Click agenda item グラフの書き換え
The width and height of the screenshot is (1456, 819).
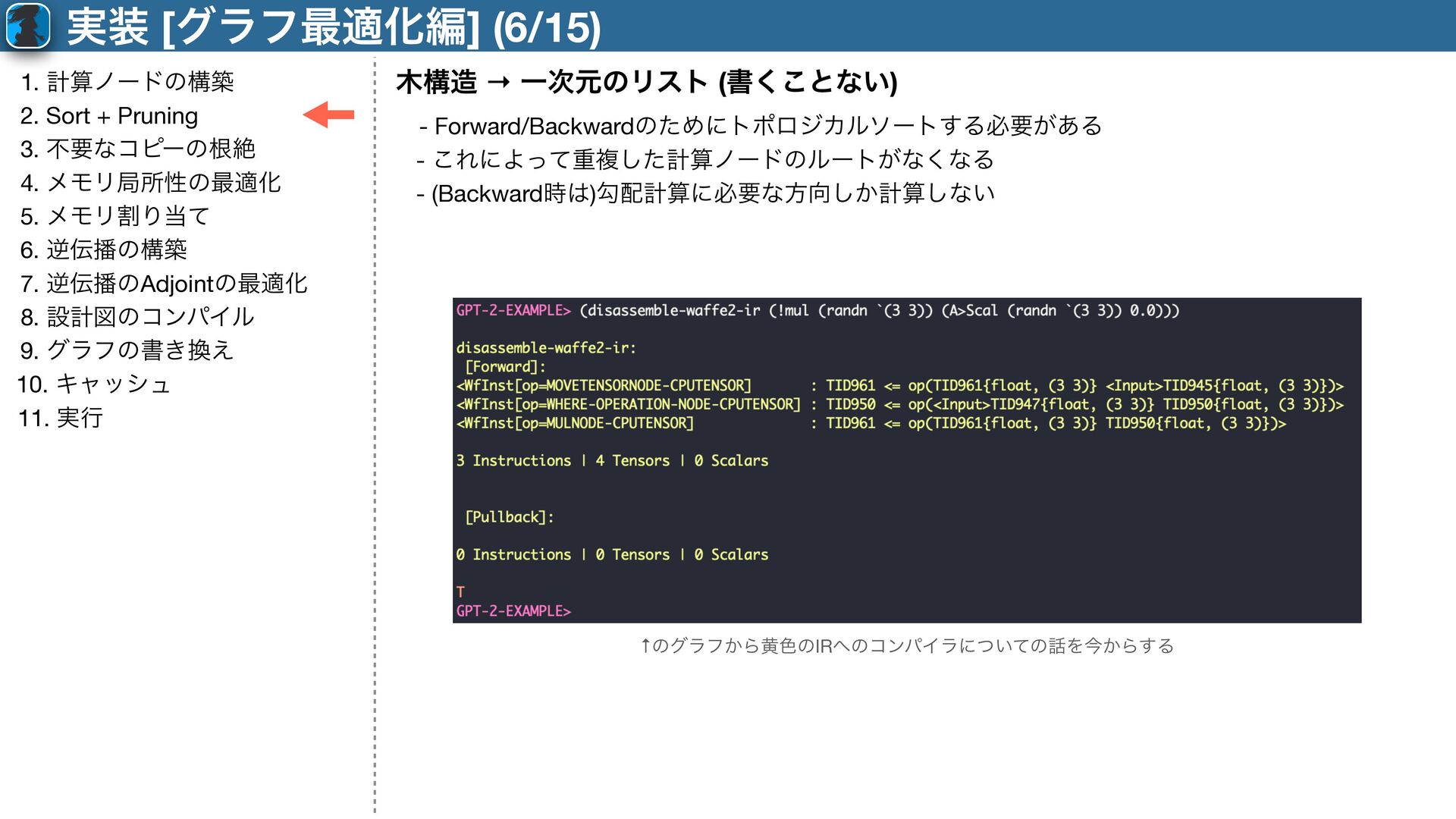point(127,350)
